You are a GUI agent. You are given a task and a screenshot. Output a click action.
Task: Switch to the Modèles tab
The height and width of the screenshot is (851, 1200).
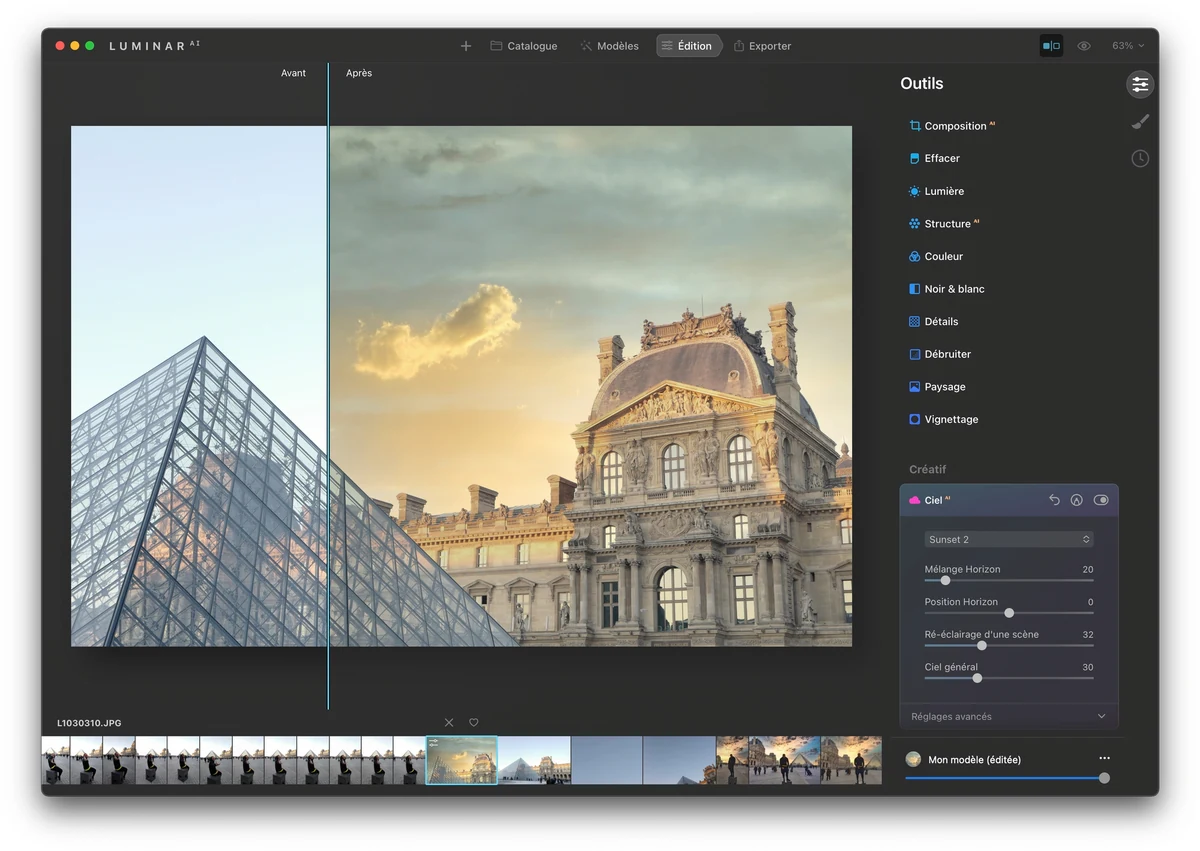coord(609,46)
